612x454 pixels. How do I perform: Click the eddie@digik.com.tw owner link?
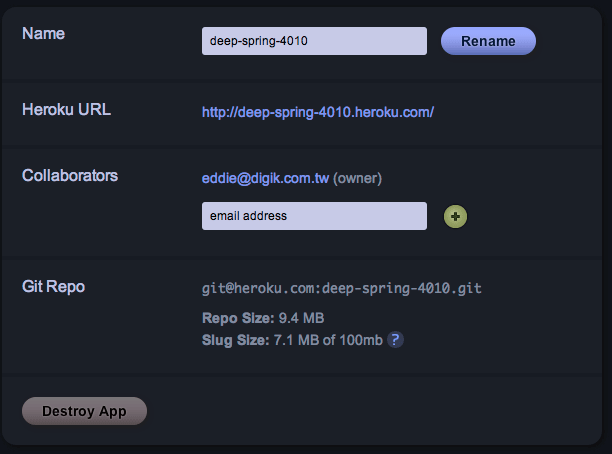[x=265, y=178]
